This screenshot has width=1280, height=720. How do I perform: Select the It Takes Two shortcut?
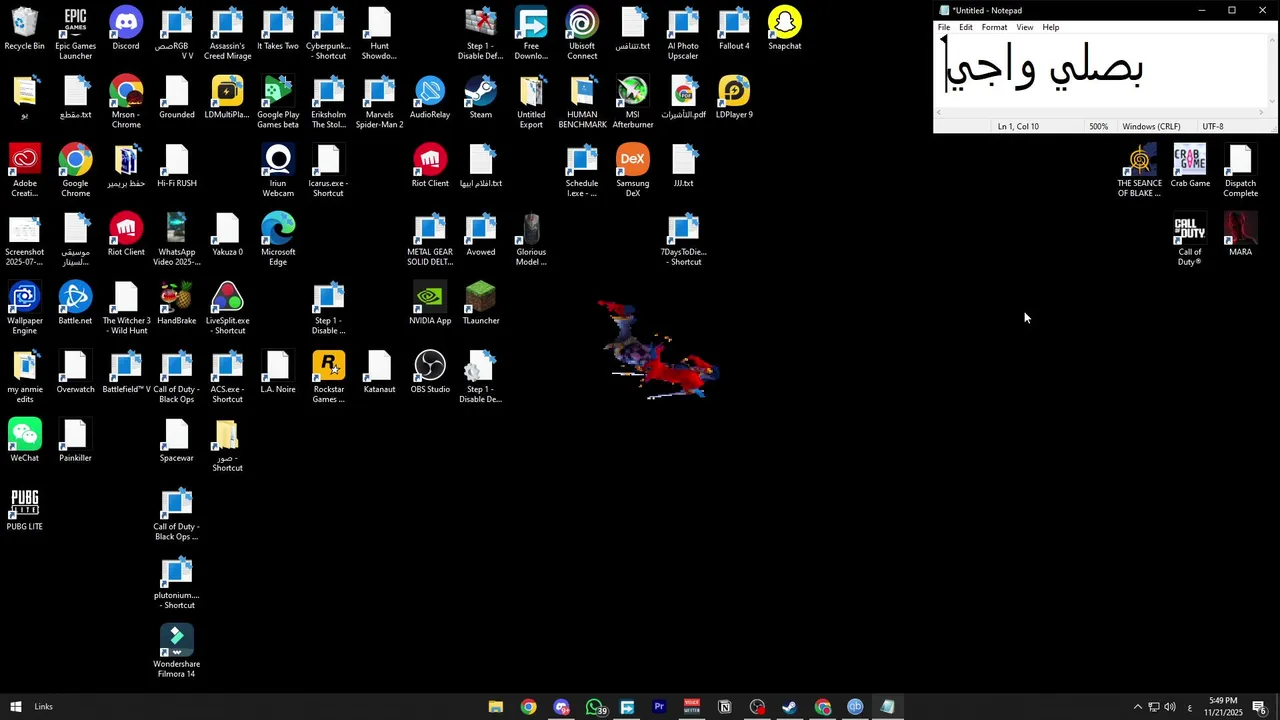tap(278, 29)
